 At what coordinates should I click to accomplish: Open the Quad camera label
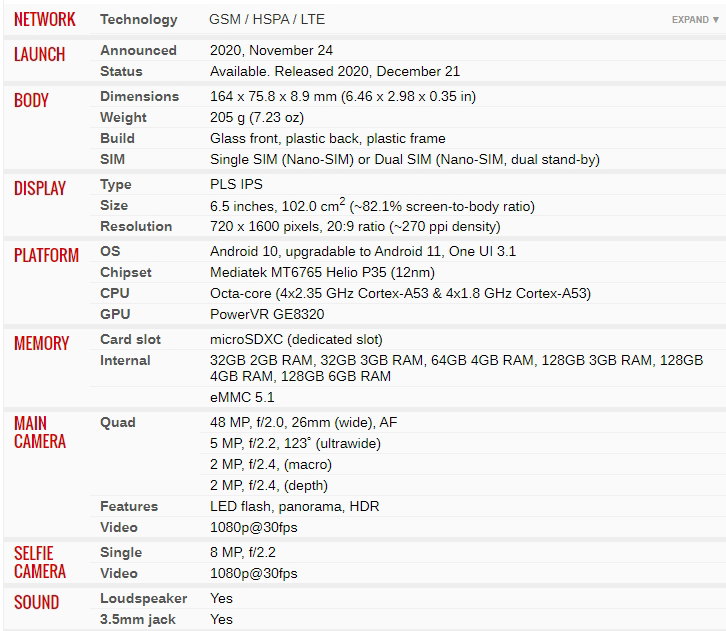pyautogui.click(x=118, y=423)
